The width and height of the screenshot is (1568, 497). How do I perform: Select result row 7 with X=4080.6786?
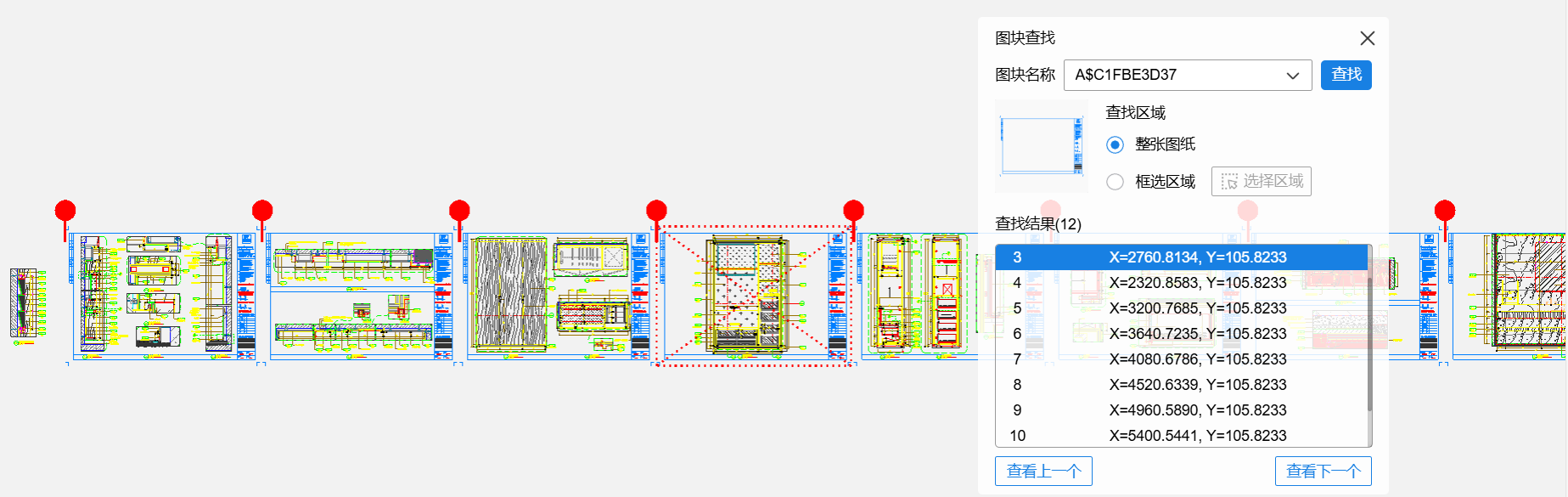pos(1182,359)
